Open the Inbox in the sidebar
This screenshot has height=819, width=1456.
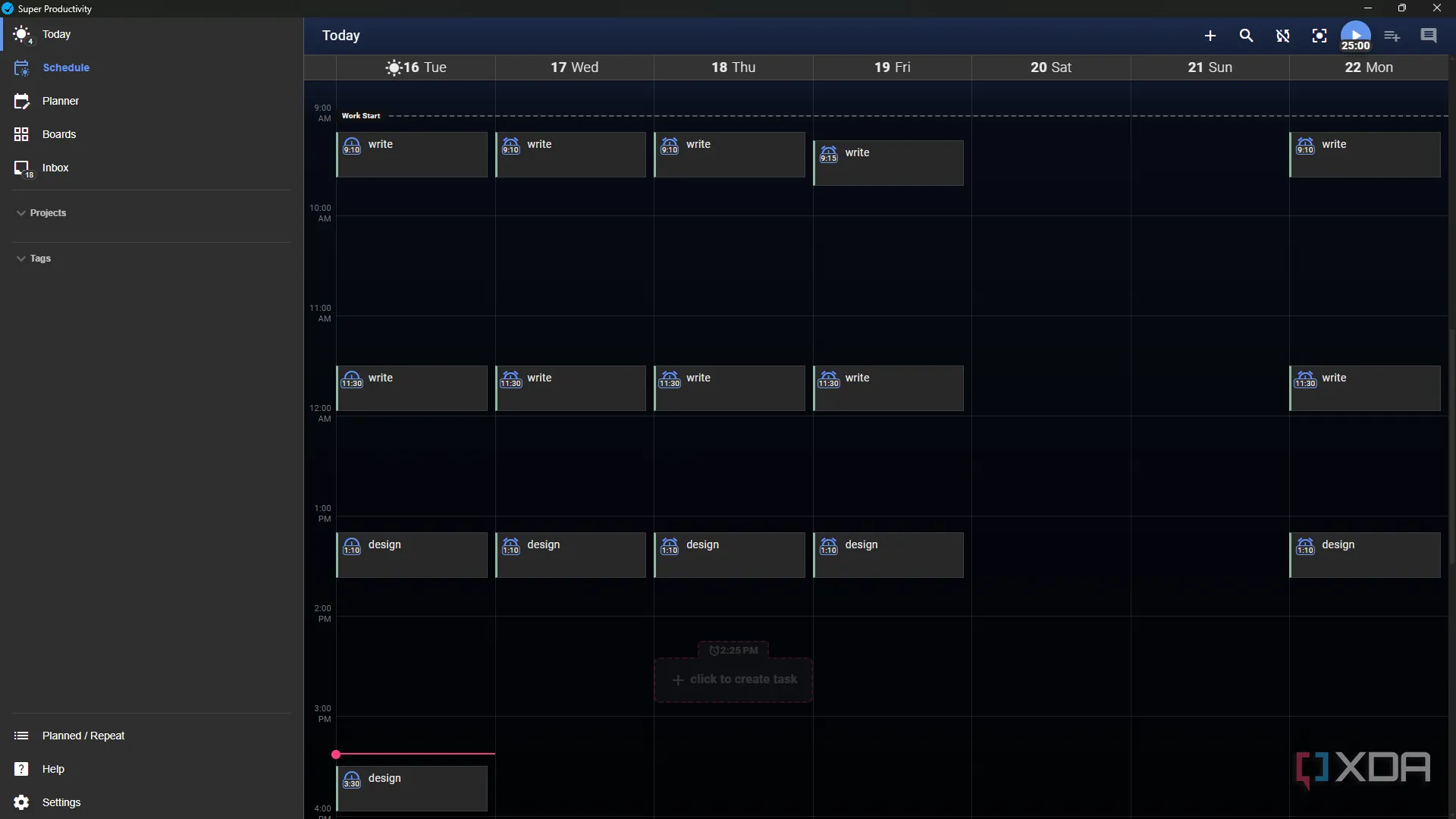tap(55, 168)
